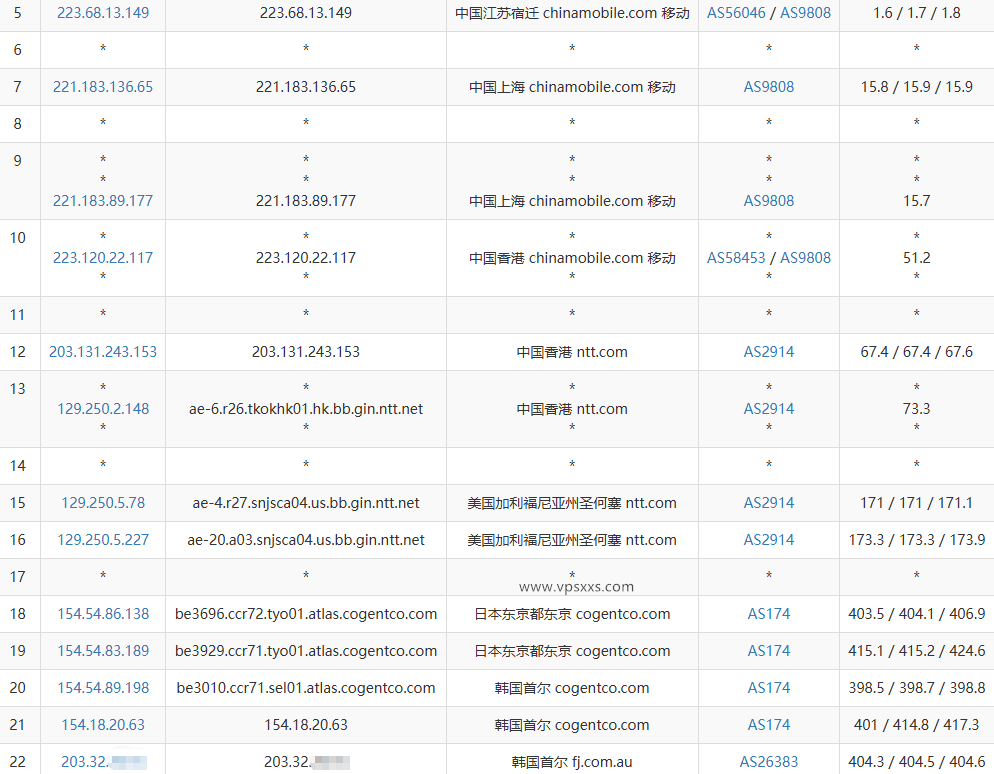This screenshot has height=774, width=994.
Task: Open IP link 221.183.89.177
Action: pyautogui.click(x=103, y=201)
